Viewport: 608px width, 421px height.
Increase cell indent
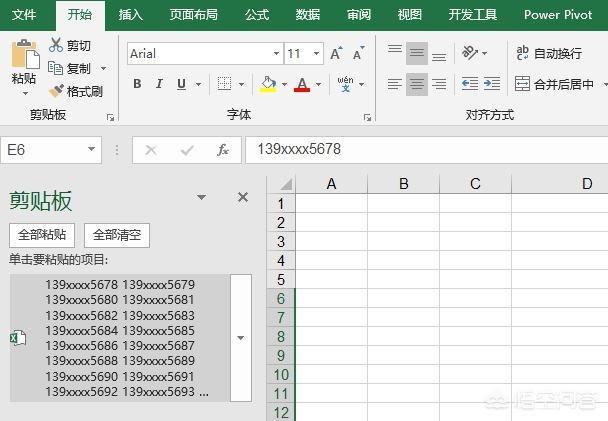click(492, 84)
